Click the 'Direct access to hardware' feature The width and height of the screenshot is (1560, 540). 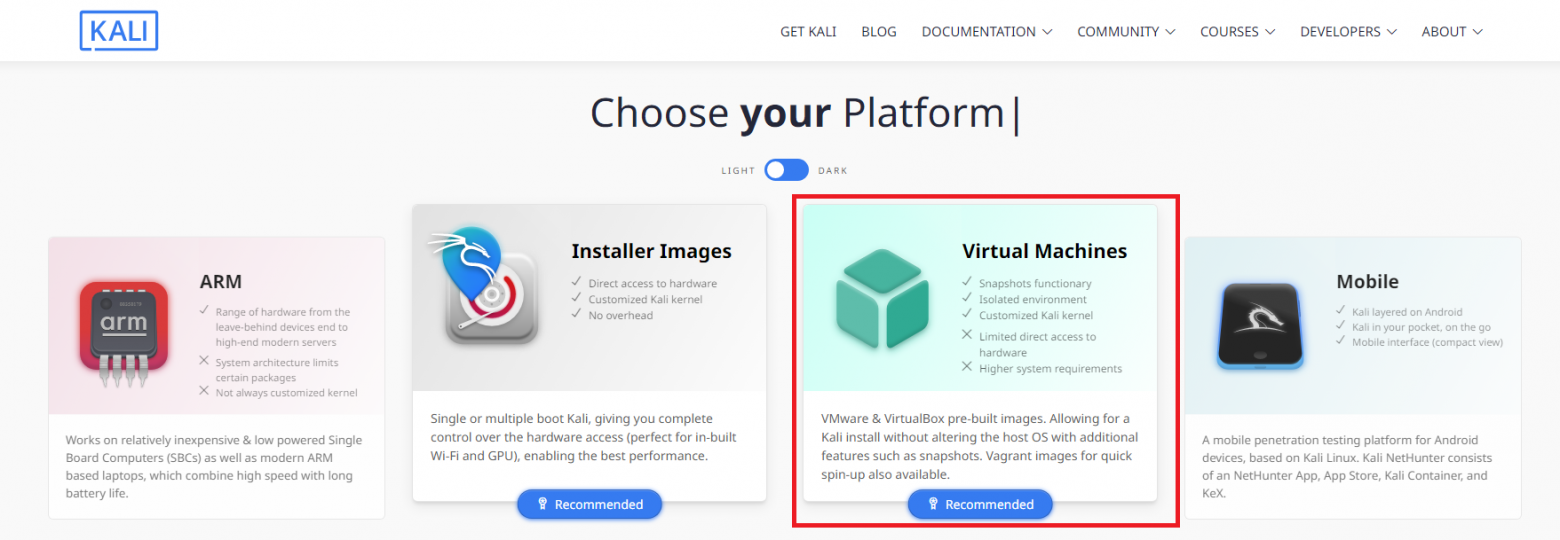tap(653, 284)
